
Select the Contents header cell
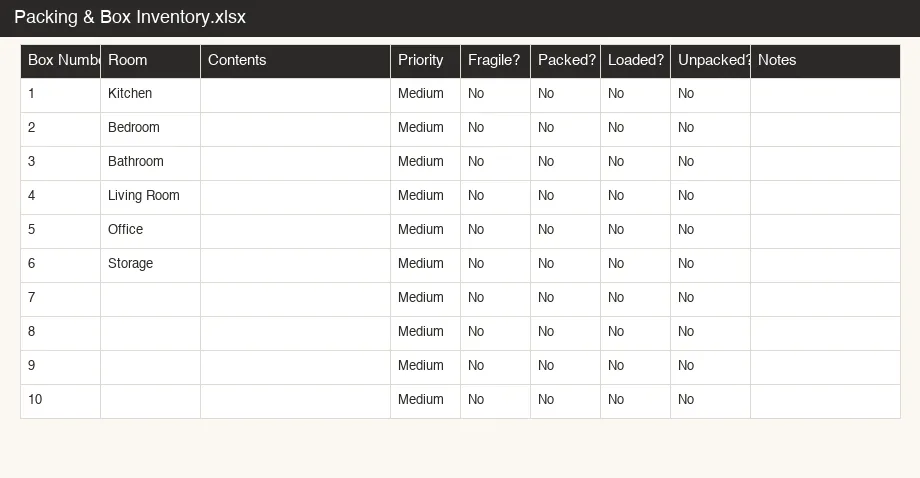295,61
